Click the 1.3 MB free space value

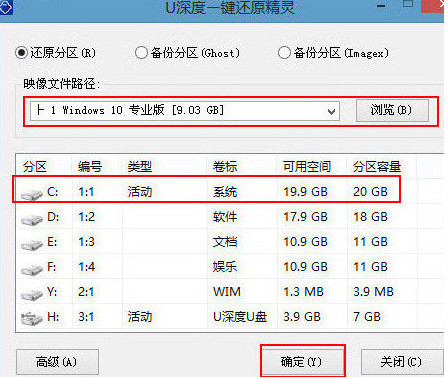point(303,292)
